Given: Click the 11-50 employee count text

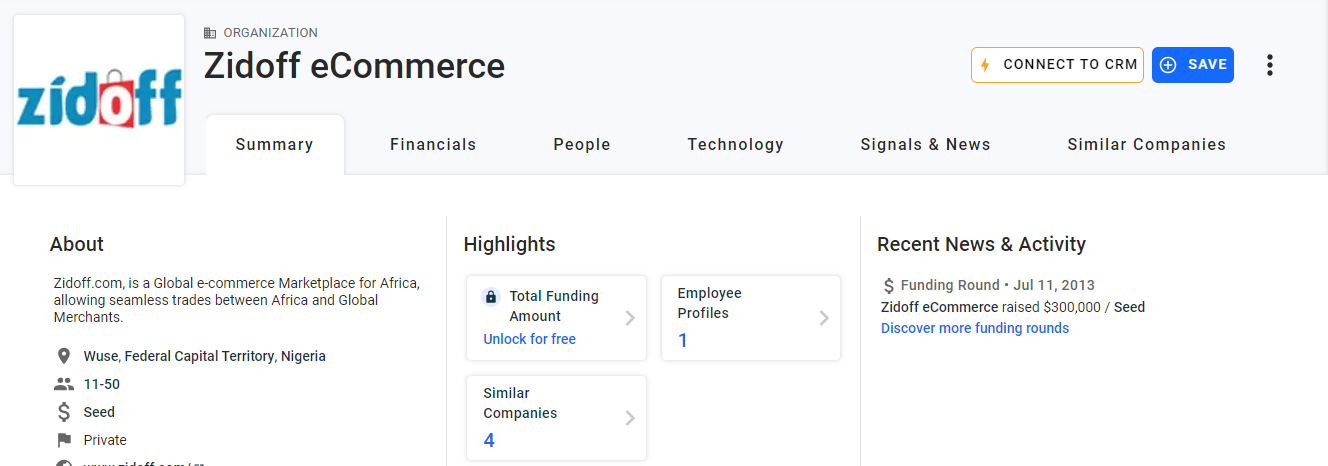Looking at the screenshot, I should tap(102, 384).
